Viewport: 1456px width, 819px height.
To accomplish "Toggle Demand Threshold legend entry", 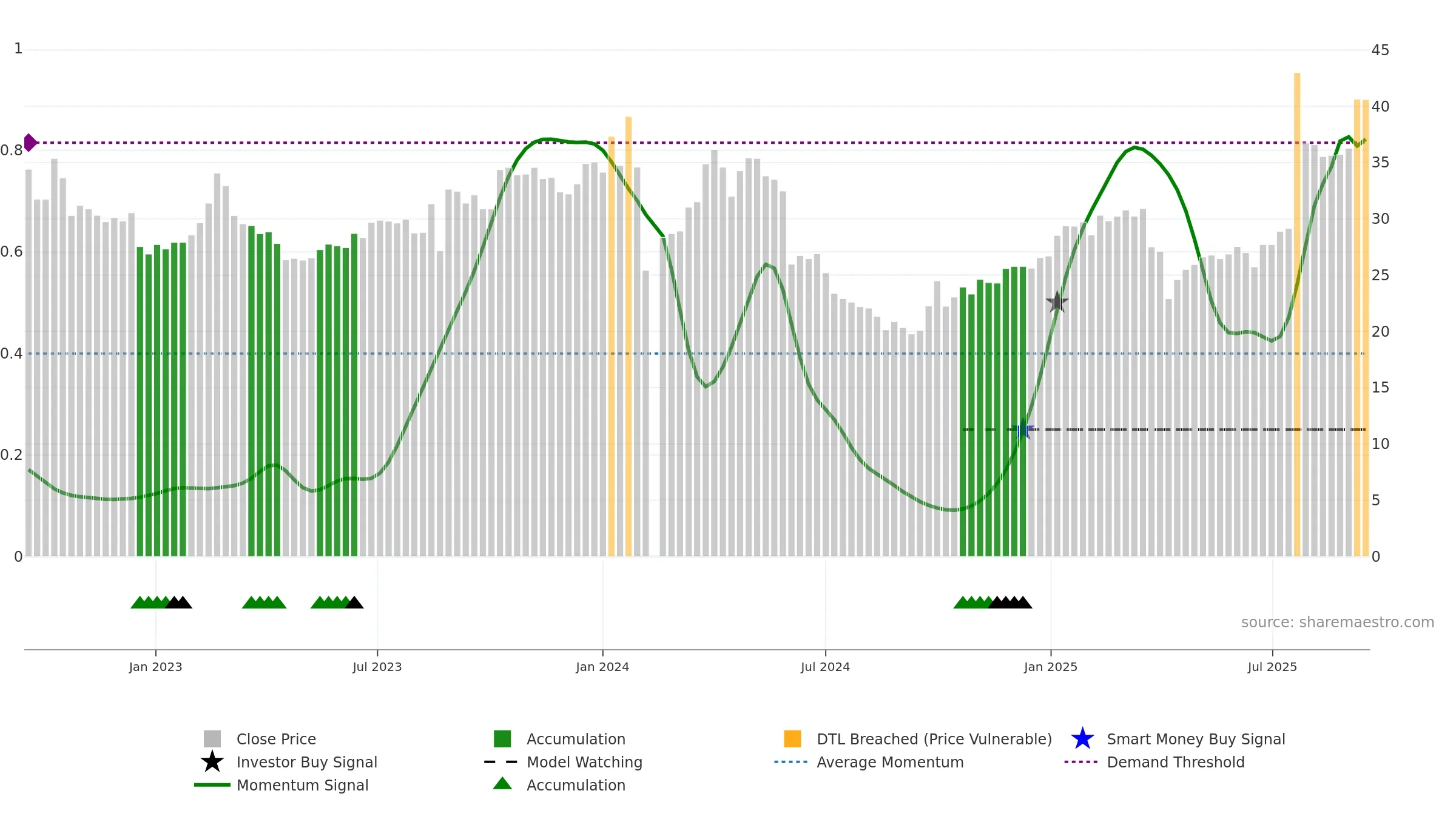I will 1154,762.
